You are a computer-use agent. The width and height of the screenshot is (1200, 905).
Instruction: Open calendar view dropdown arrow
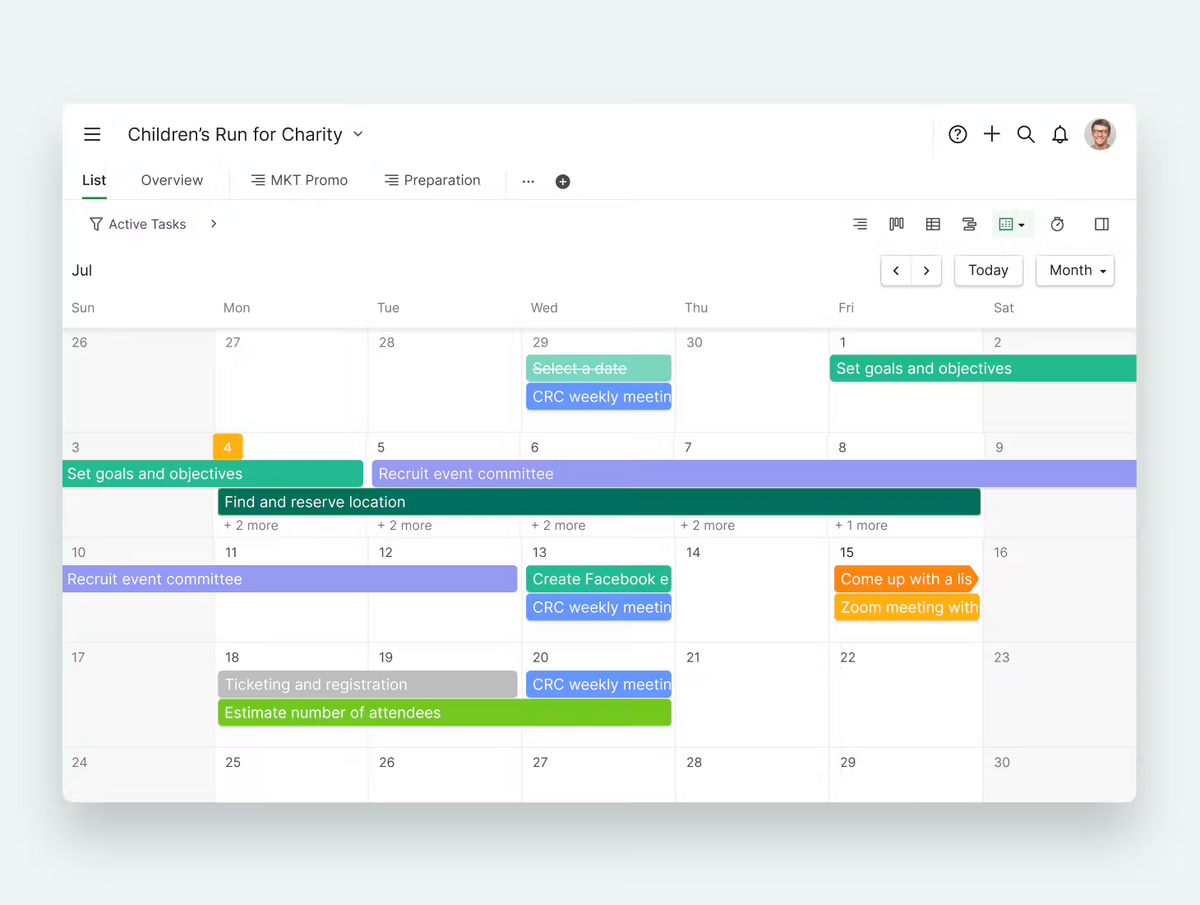pos(1021,225)
